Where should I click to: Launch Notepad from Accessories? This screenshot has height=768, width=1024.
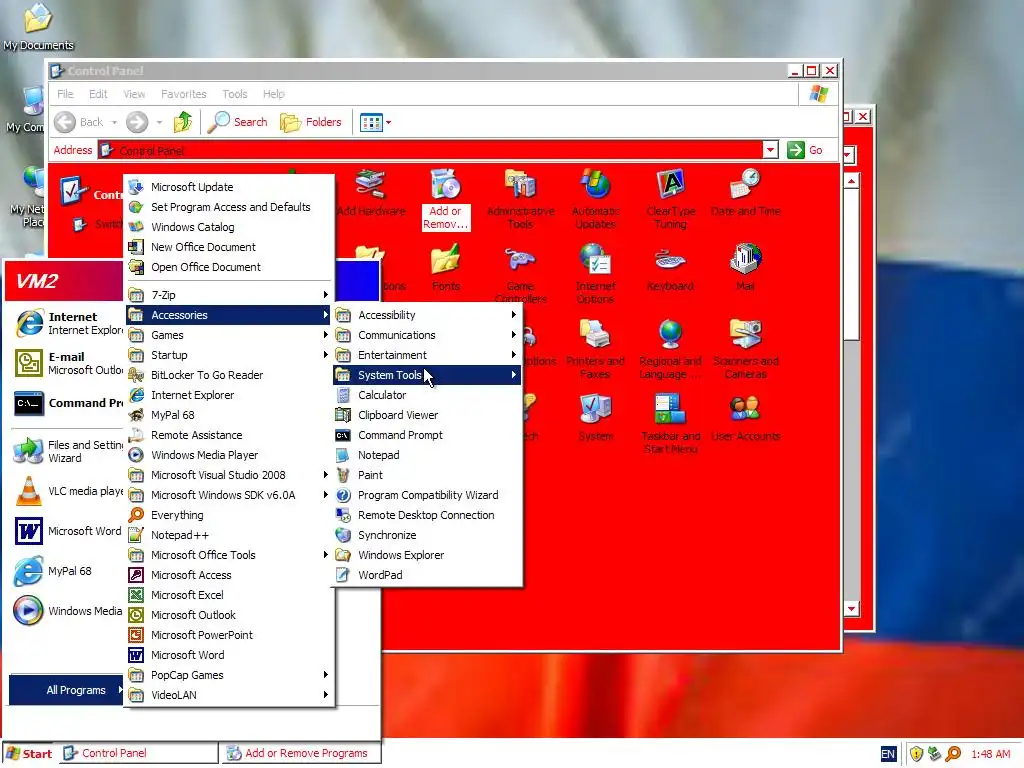tap(428, 455)
